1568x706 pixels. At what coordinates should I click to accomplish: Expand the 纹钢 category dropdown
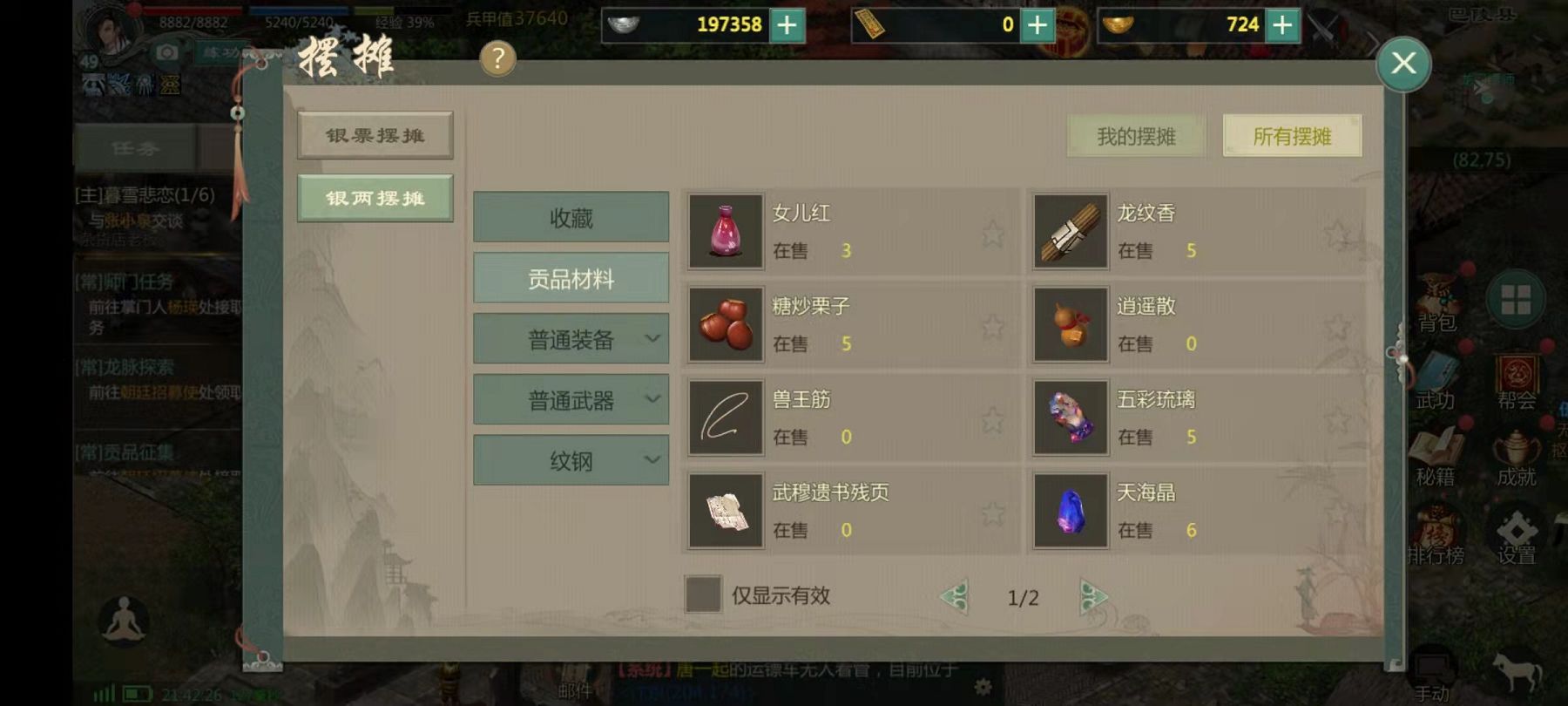571,460
